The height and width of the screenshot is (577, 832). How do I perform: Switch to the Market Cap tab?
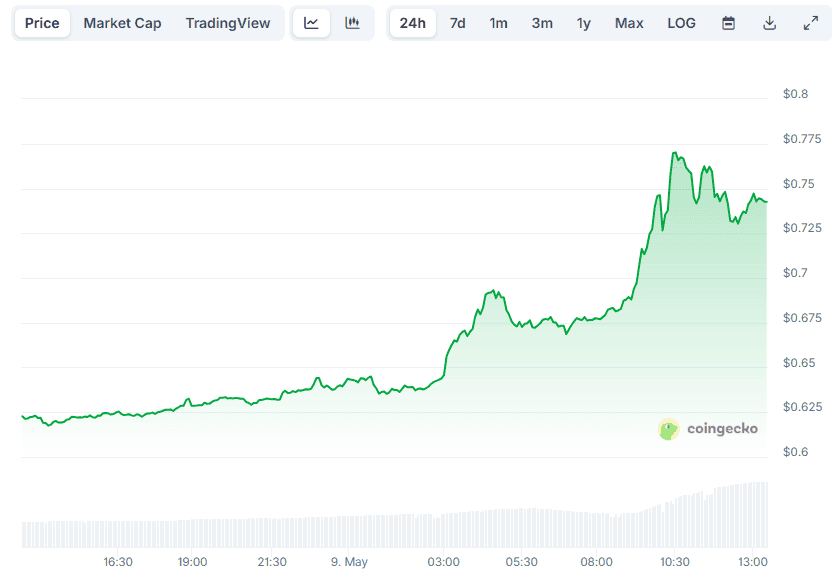[122, 23]
